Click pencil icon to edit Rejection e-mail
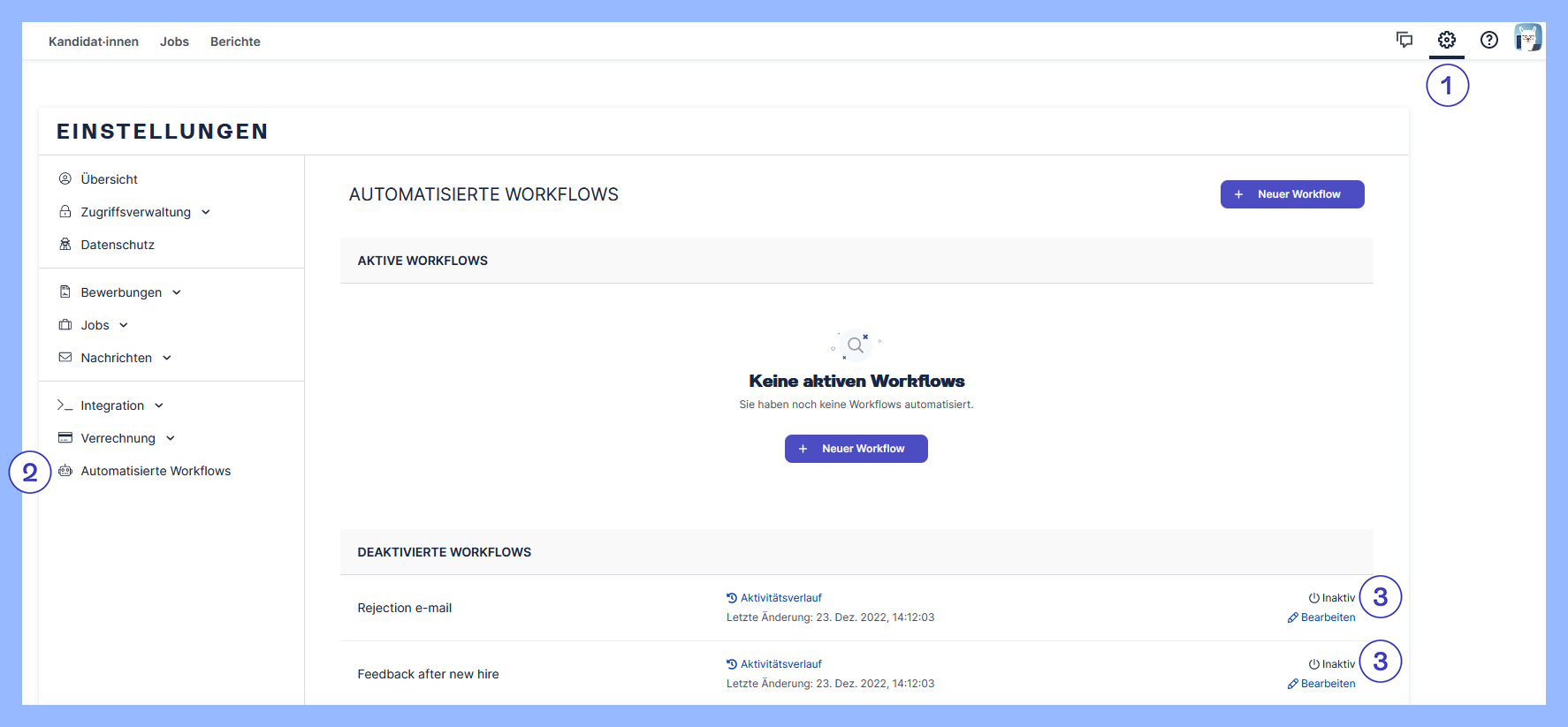 pyautogui.click(x=1292, y=618)
